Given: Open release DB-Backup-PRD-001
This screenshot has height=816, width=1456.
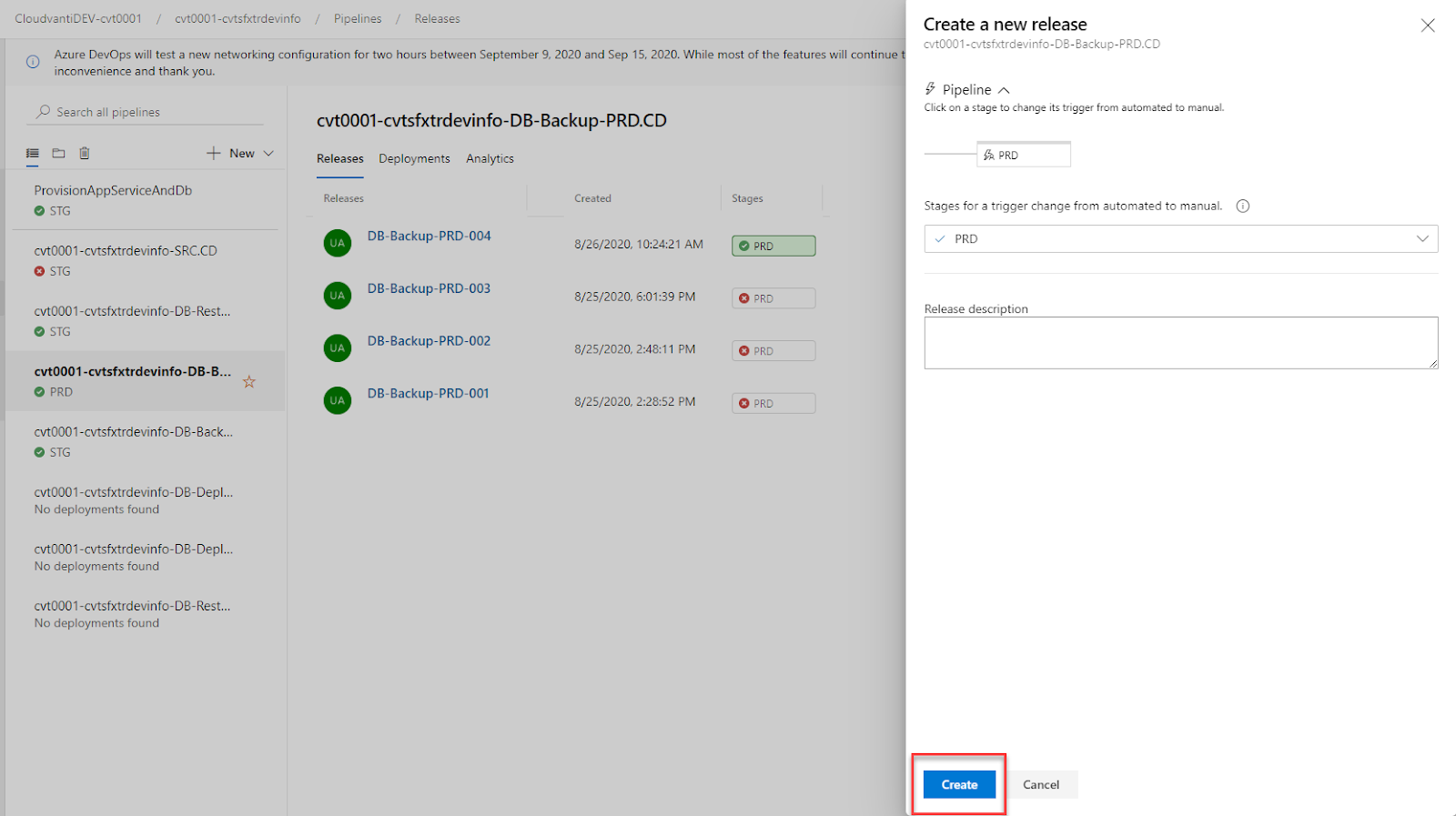Looking at the screenshot, I should coord(428,394).
